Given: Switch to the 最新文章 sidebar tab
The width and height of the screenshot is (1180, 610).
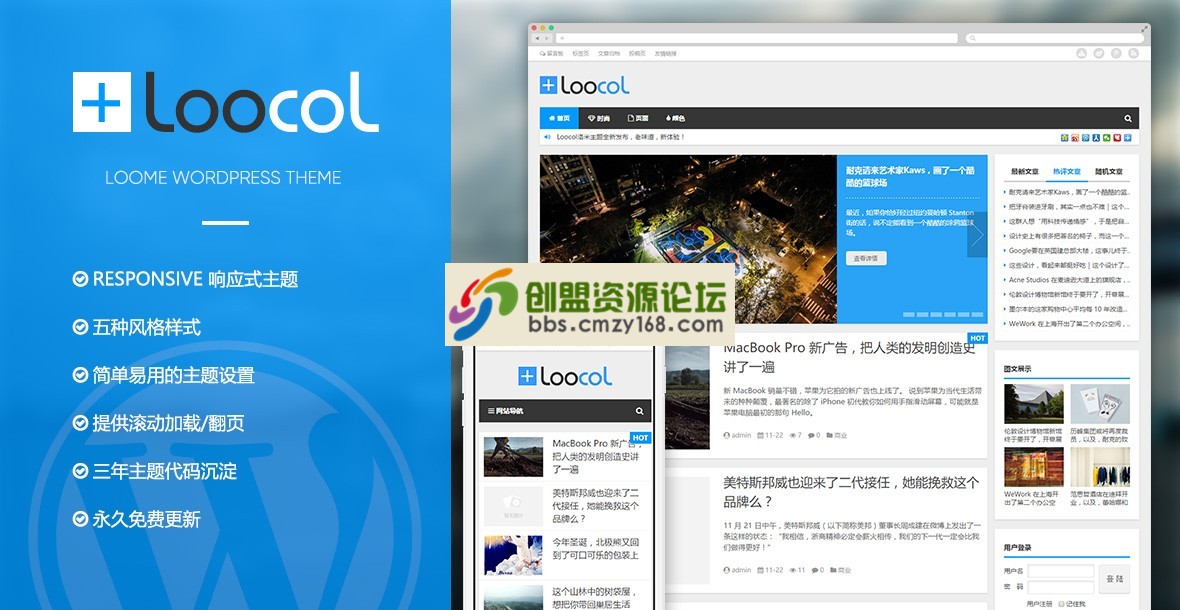Looking at the screenshot, I should 1024,171.
